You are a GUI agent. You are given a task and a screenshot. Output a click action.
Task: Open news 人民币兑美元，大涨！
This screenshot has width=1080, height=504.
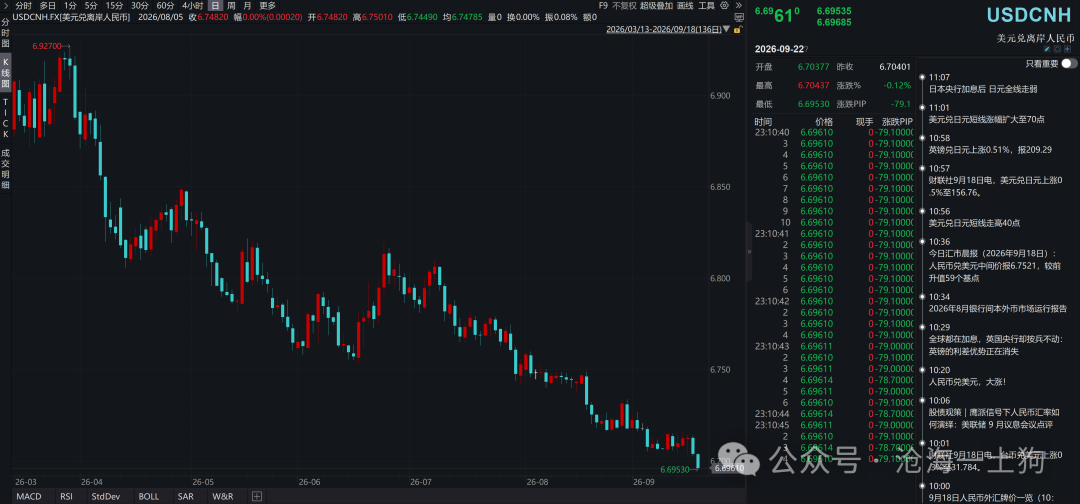[x=968, y=381]
